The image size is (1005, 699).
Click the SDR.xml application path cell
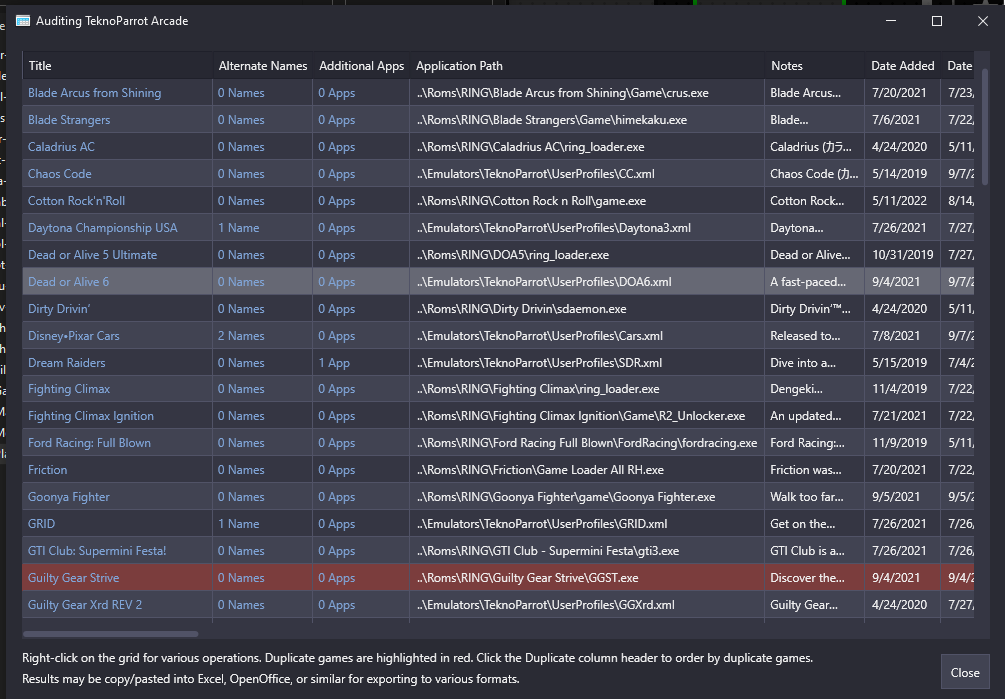pos(586,362)
